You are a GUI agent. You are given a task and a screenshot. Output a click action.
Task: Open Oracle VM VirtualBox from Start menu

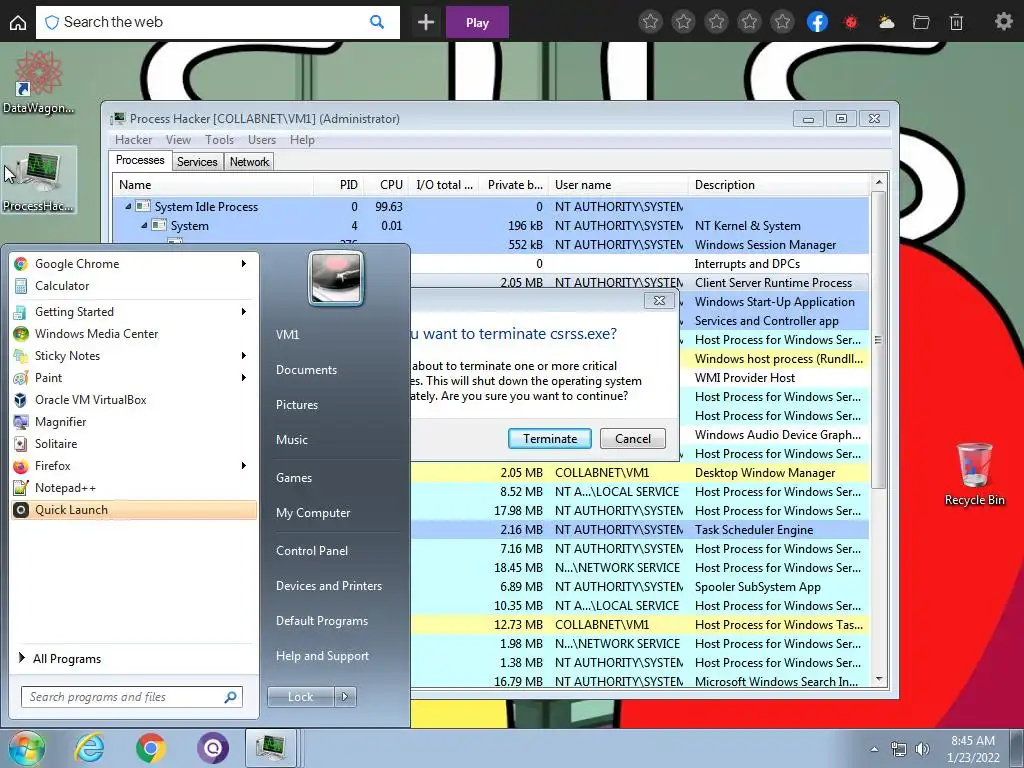click(134, 400)
